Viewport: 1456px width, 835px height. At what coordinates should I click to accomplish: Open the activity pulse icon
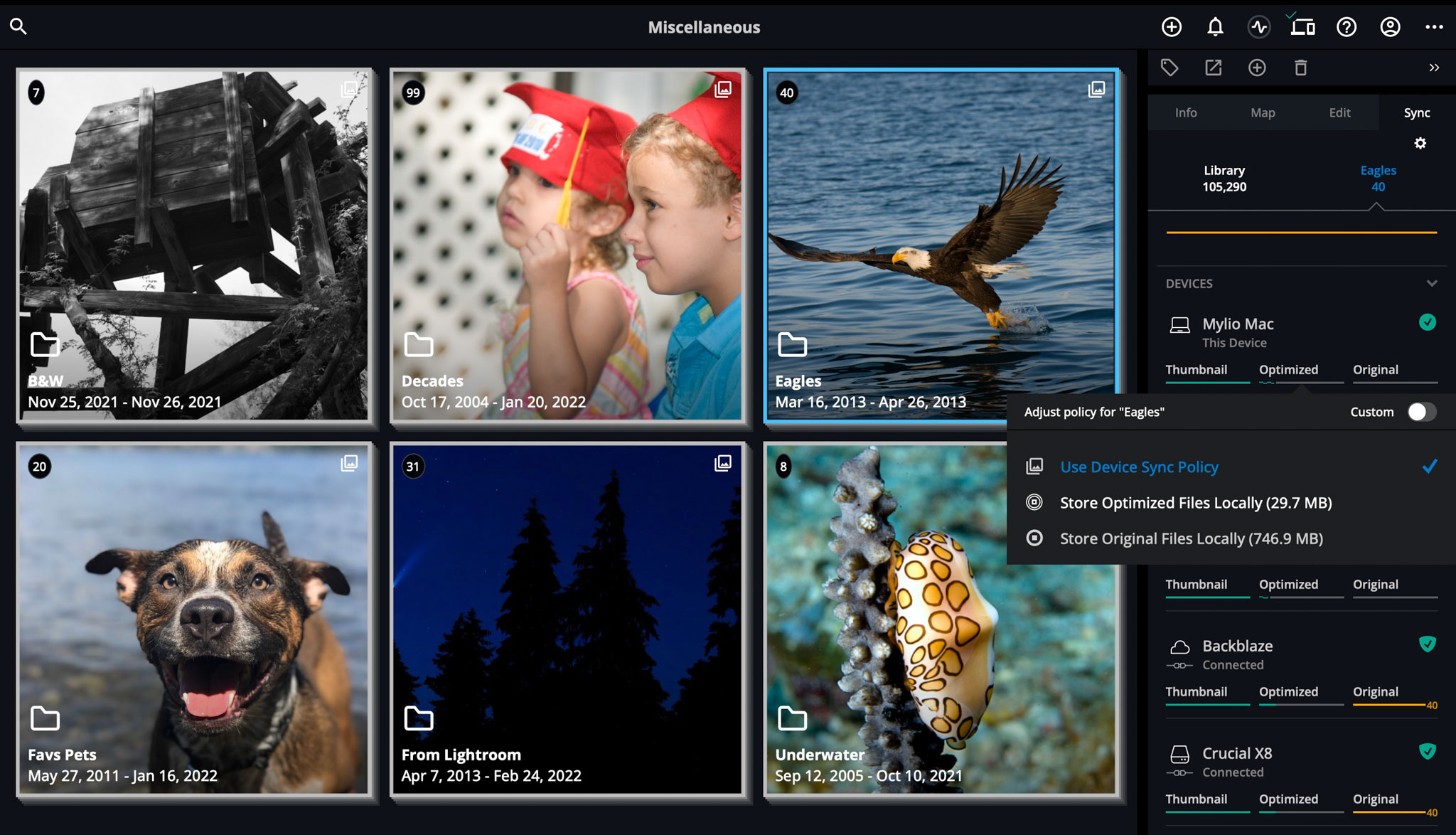1259,27
